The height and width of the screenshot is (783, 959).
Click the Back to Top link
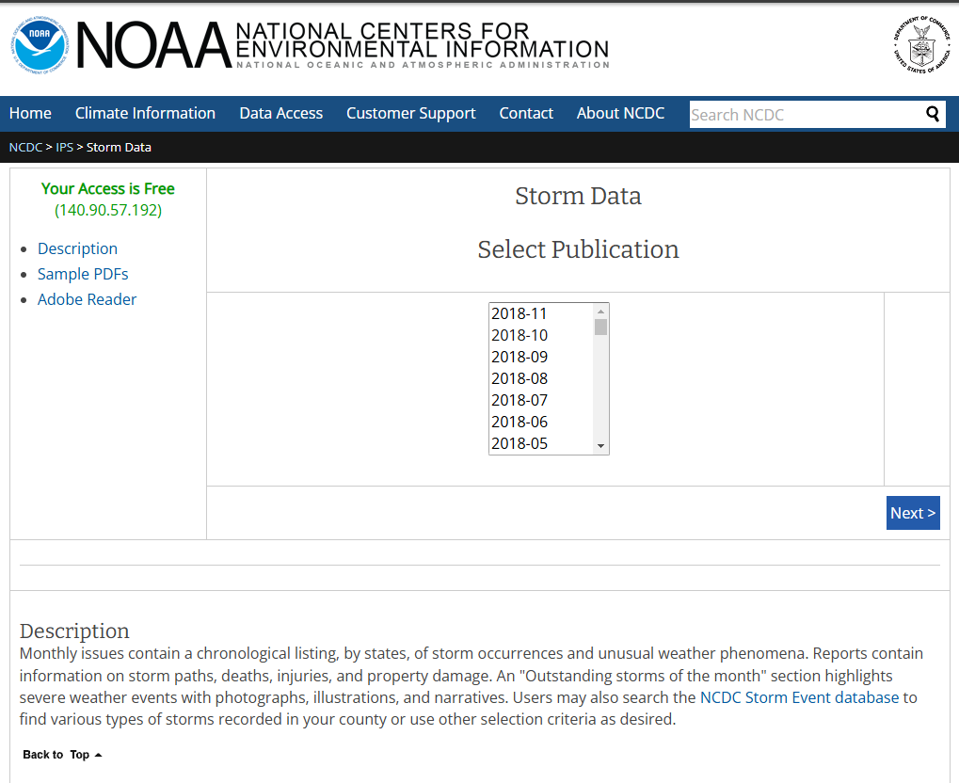(x=62, y=755)
